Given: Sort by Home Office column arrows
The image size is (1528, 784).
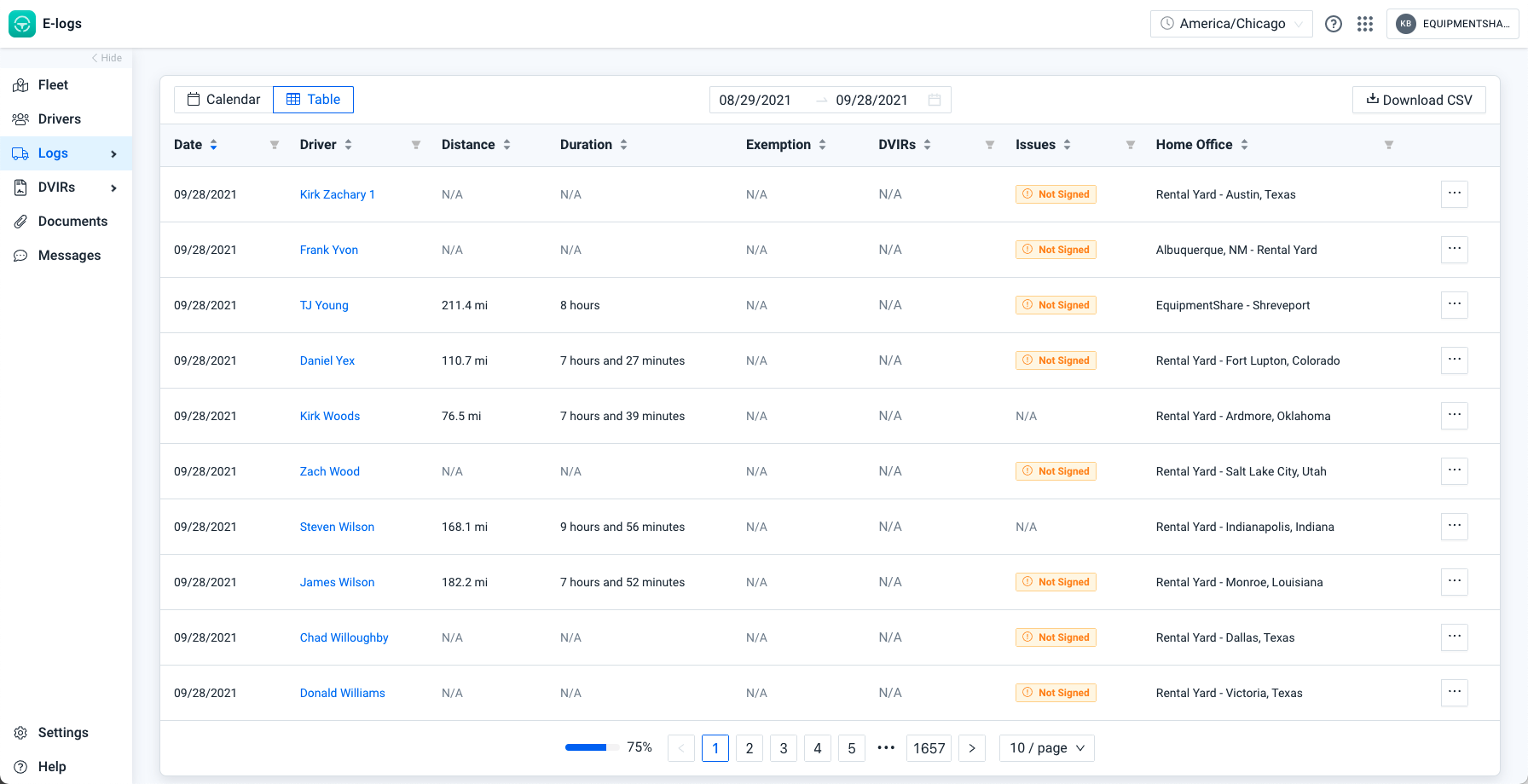Looking at the screenshot, I should (1245, 145).
